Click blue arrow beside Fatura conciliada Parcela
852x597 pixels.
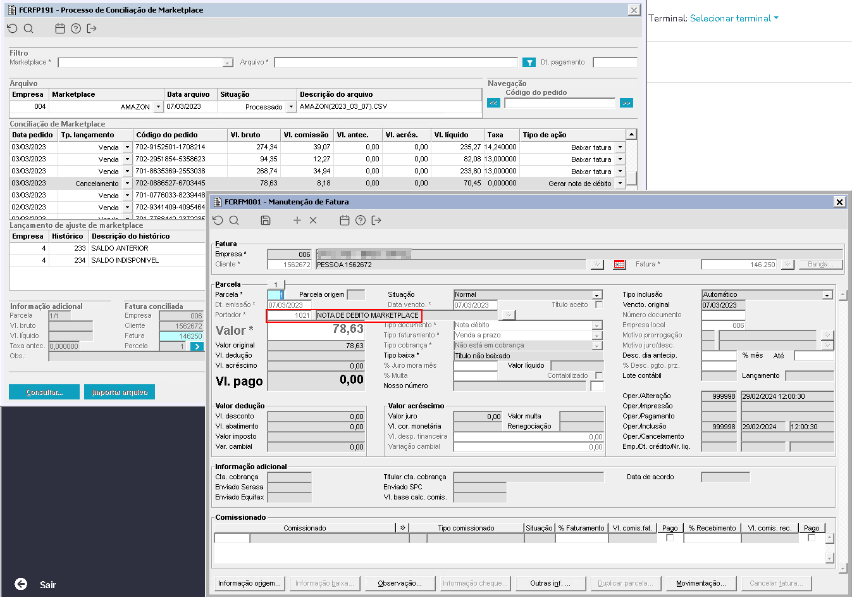[x=197, y=346]
